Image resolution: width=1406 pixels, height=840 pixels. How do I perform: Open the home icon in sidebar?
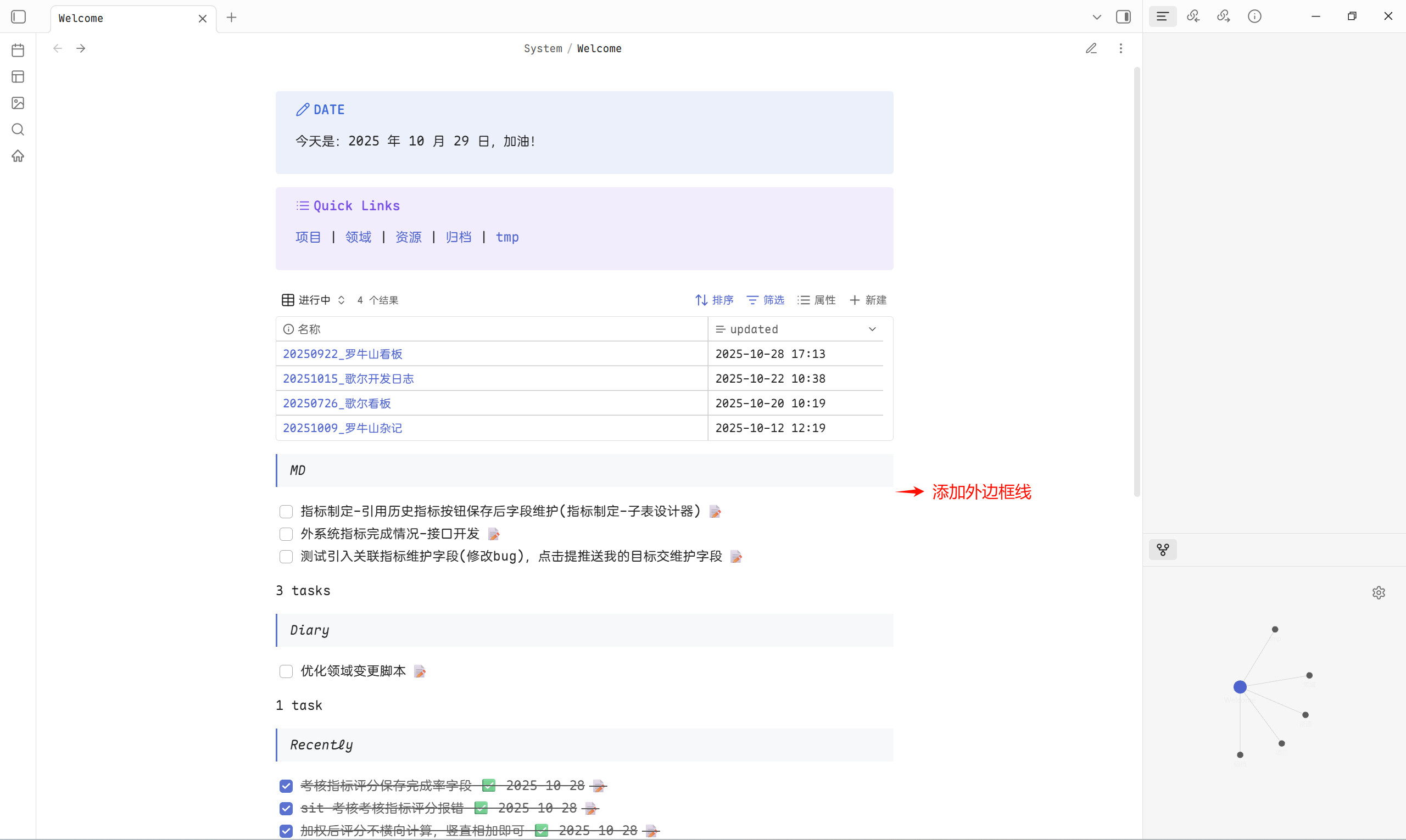click(18, 156)
